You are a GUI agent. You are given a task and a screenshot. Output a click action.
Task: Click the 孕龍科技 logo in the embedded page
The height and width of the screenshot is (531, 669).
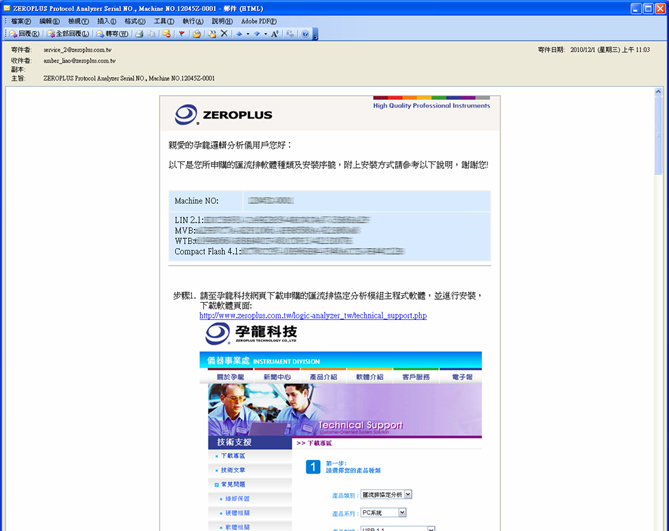click(x=251, y=333)
